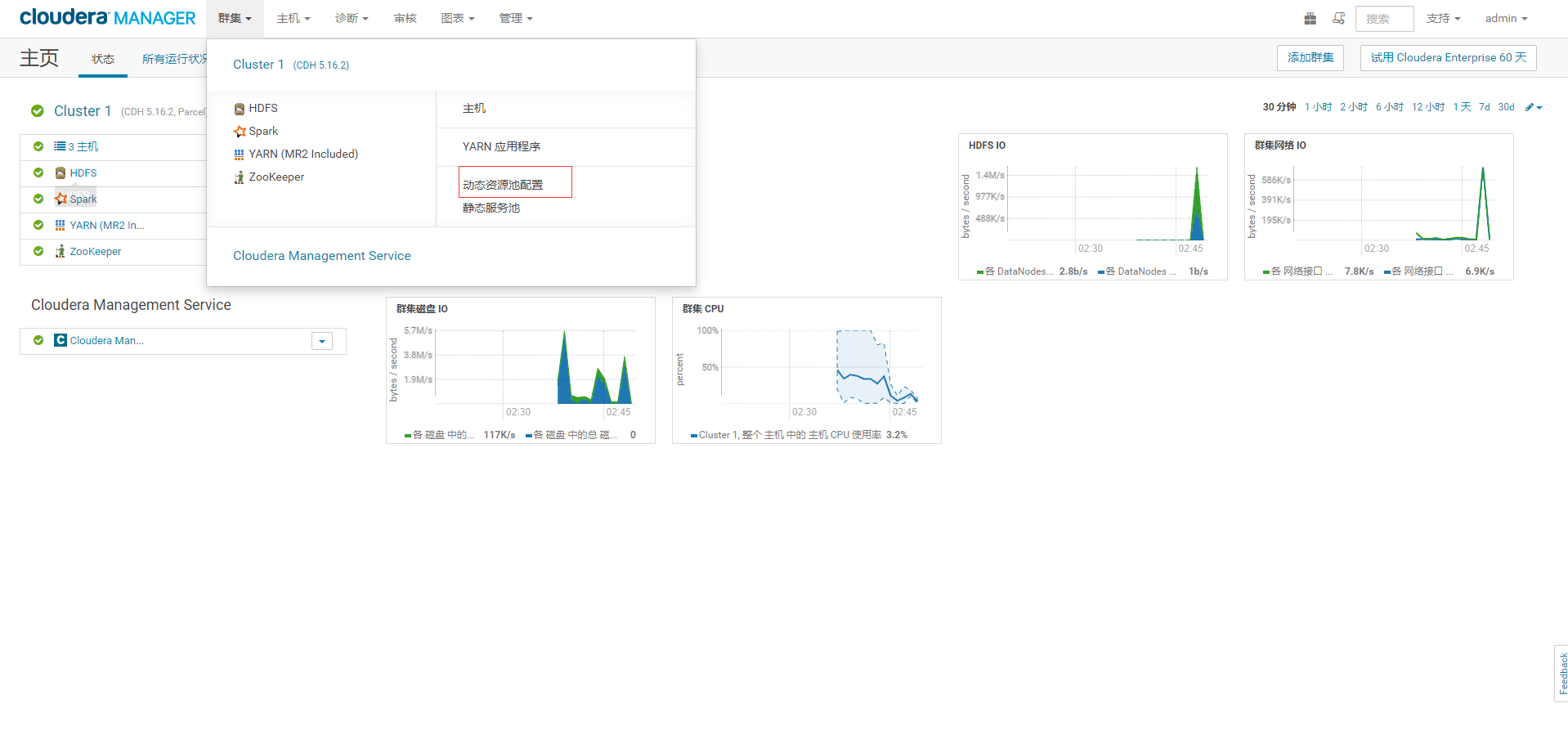Expand Cloudera Management Service actions arrow

click(322, 341)
